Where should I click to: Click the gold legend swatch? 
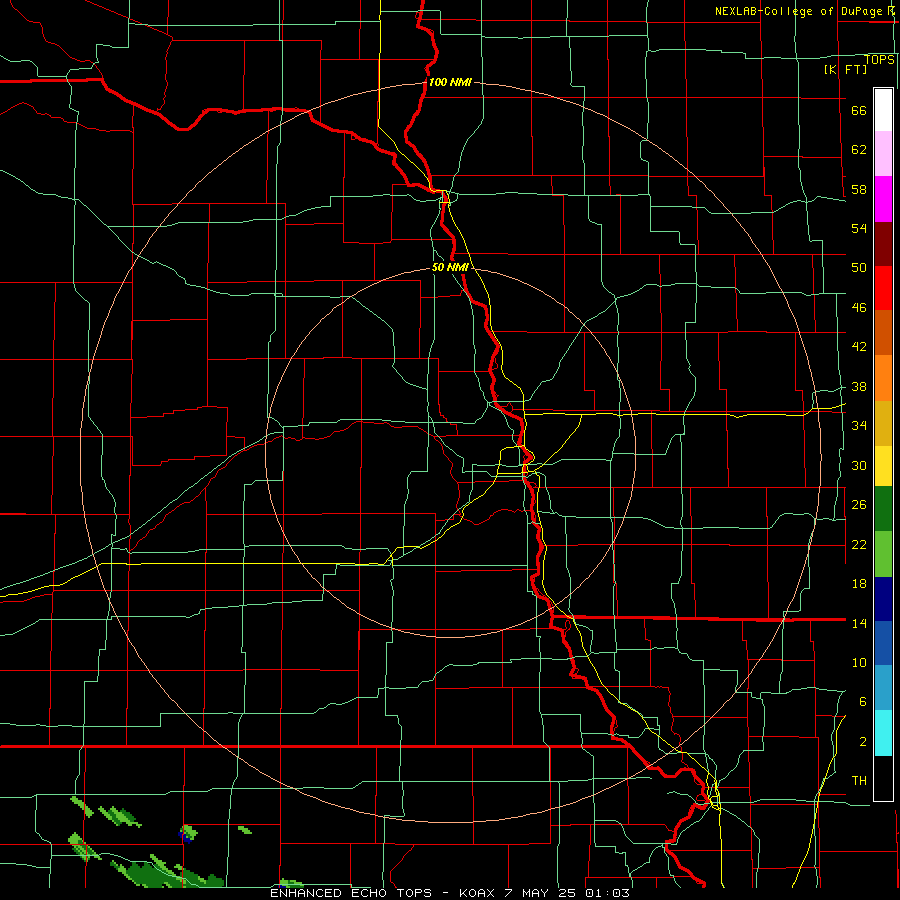click(883, 424)
